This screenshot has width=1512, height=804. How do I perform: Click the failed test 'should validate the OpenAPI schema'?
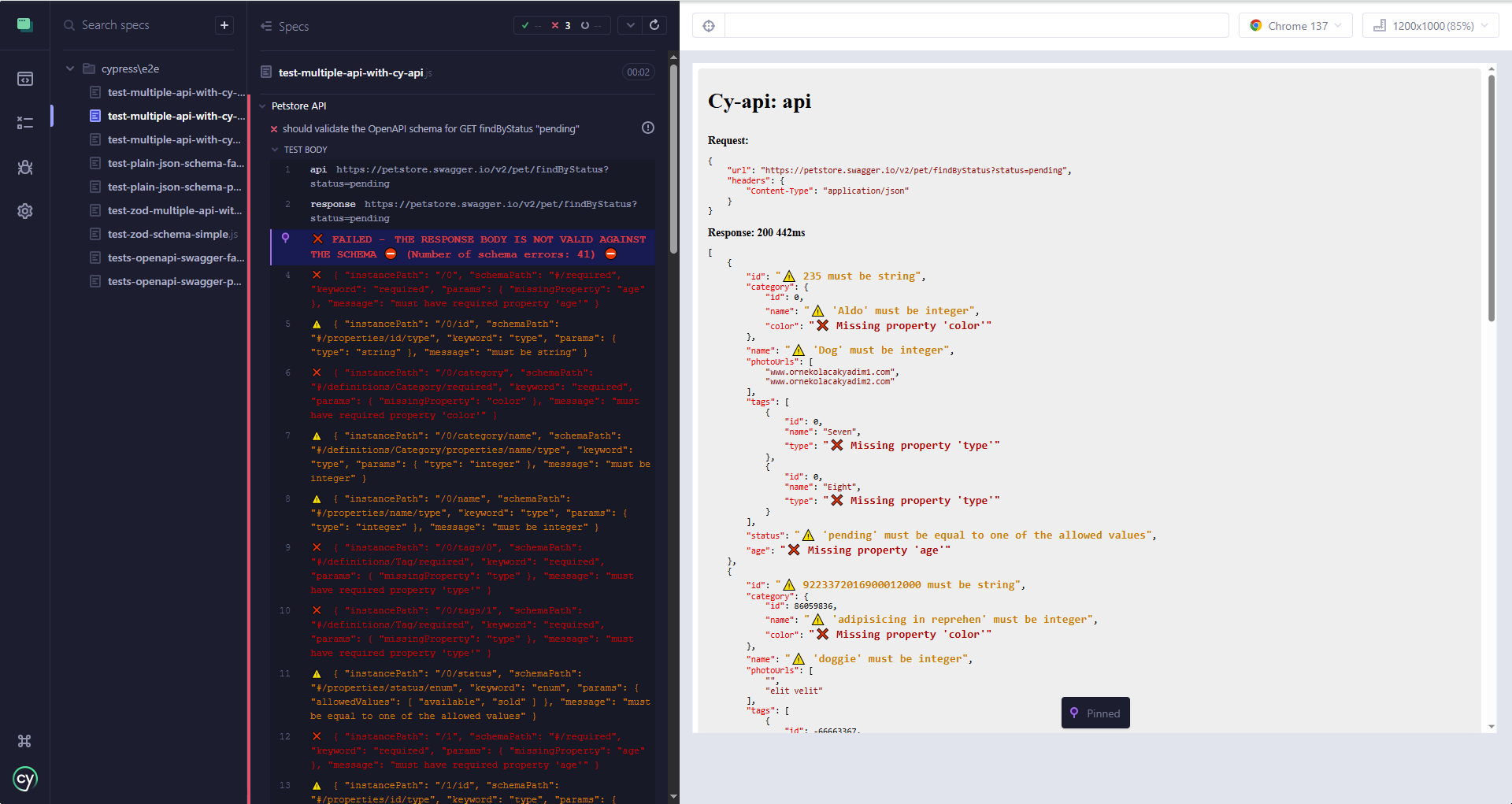431,128
